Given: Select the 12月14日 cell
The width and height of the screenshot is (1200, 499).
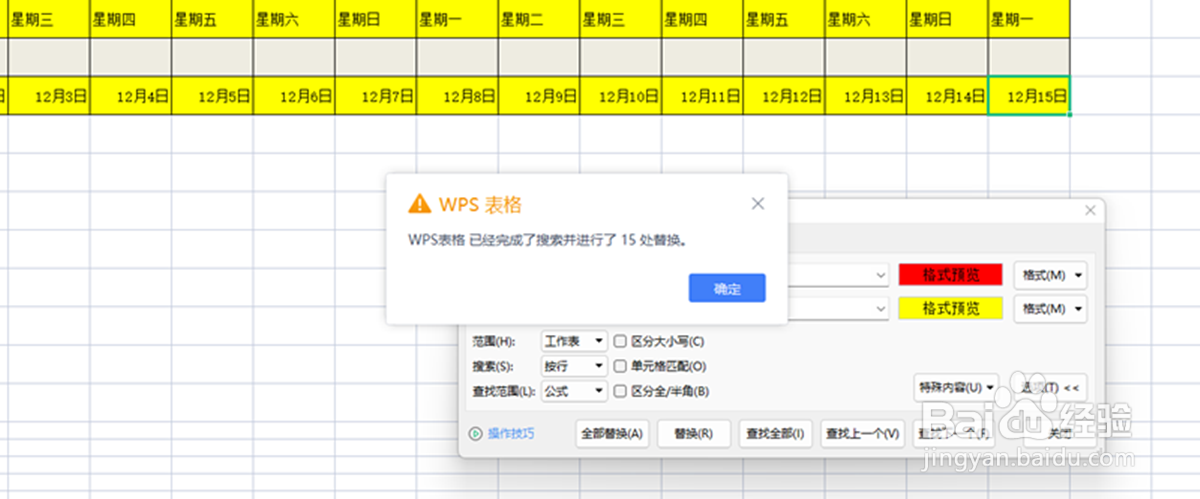Looking at the screenshot, I should pyautogui.click(x=948, y=96).
